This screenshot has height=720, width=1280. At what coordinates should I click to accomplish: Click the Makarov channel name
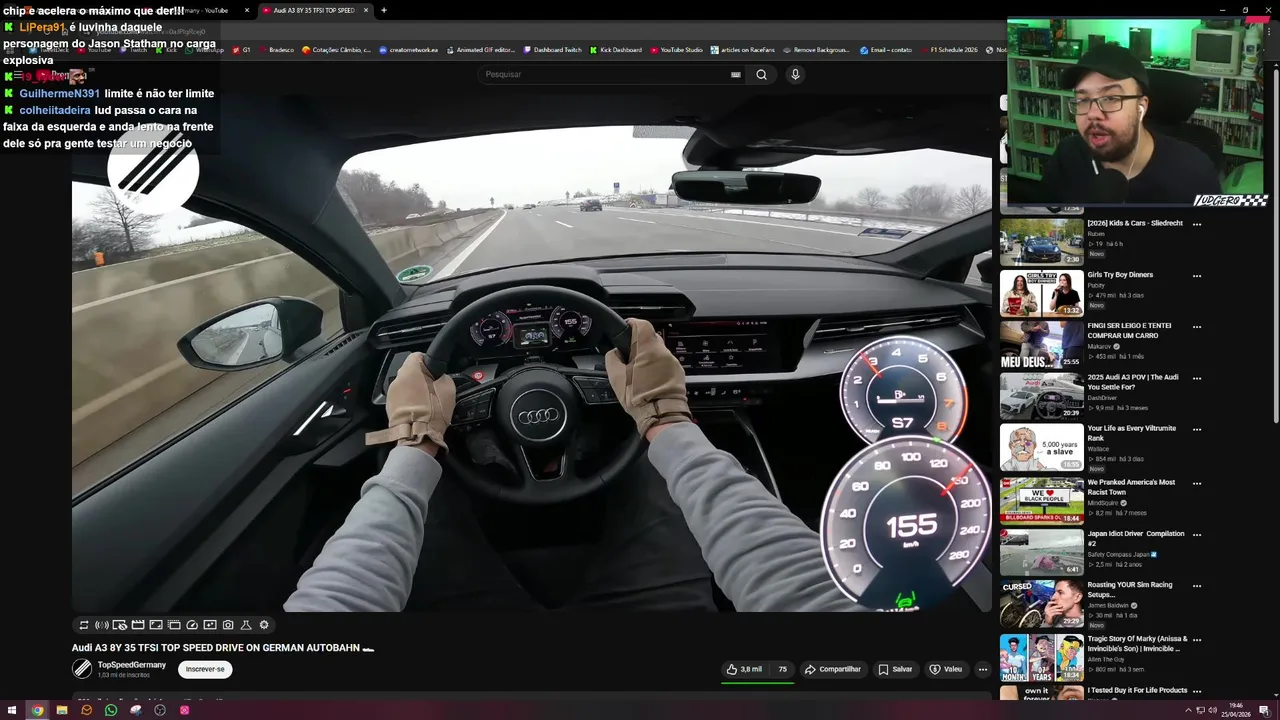click(x=1100, y=346)
